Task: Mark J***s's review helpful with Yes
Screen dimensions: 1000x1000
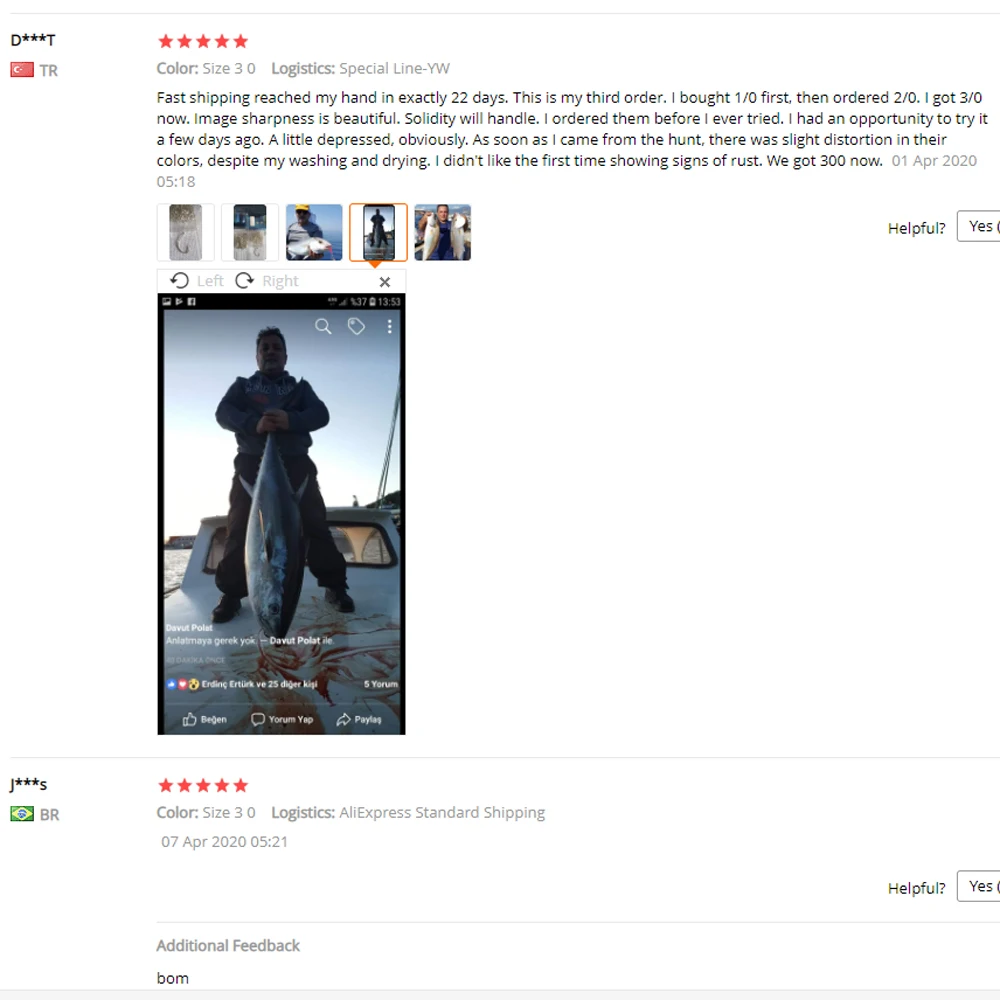Action: [978, 886]
